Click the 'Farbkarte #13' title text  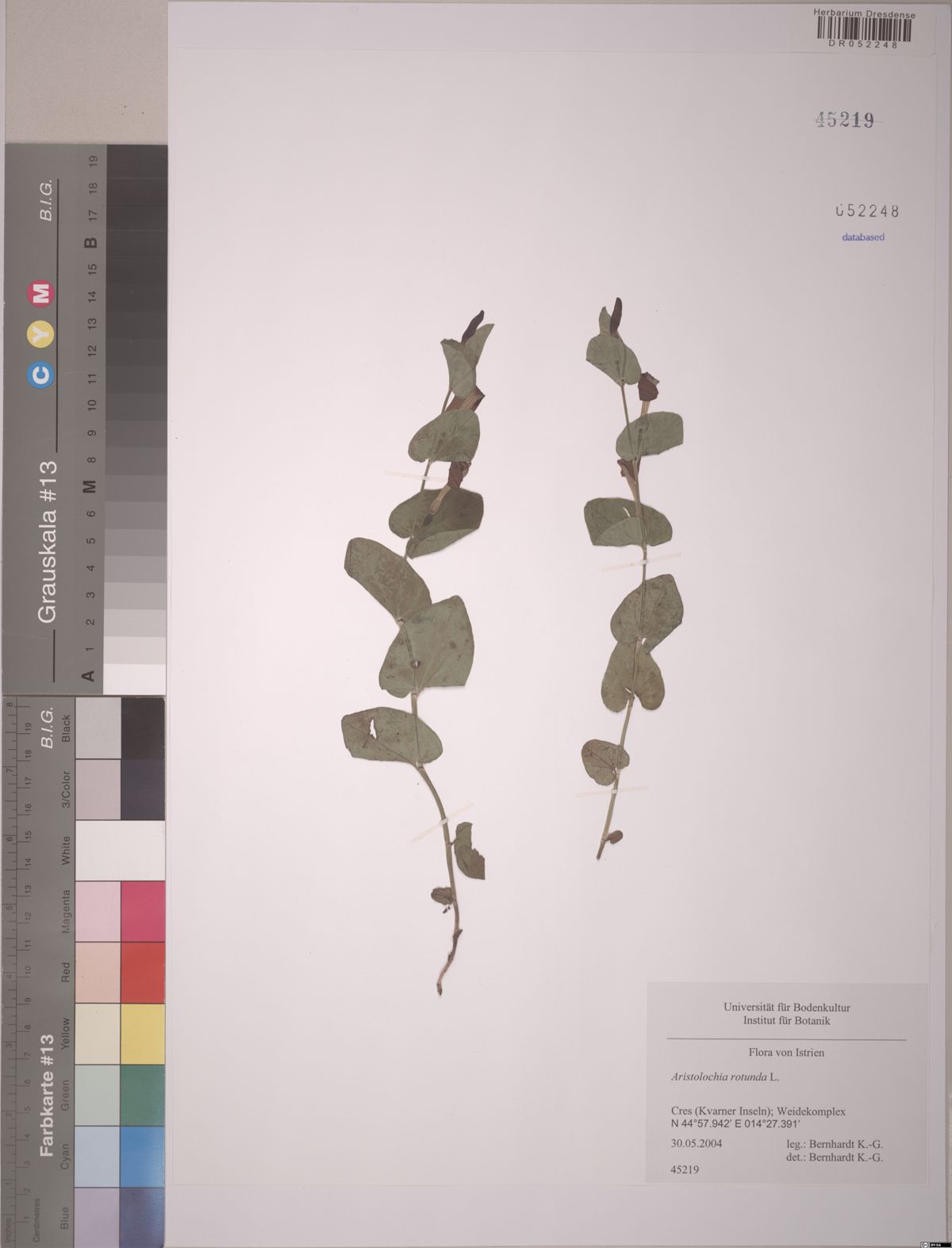[x=47, y=1095]
